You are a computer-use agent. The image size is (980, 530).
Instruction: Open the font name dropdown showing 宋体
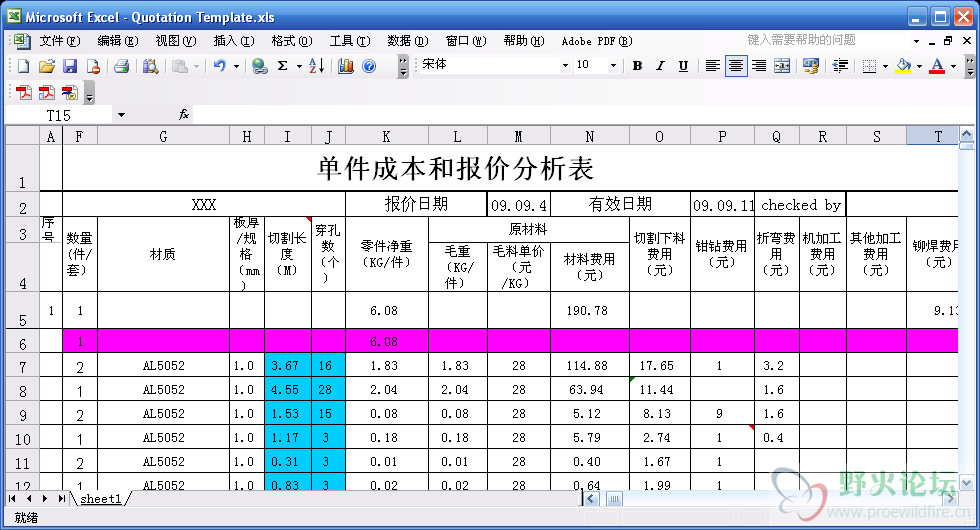tap(565, 65)
